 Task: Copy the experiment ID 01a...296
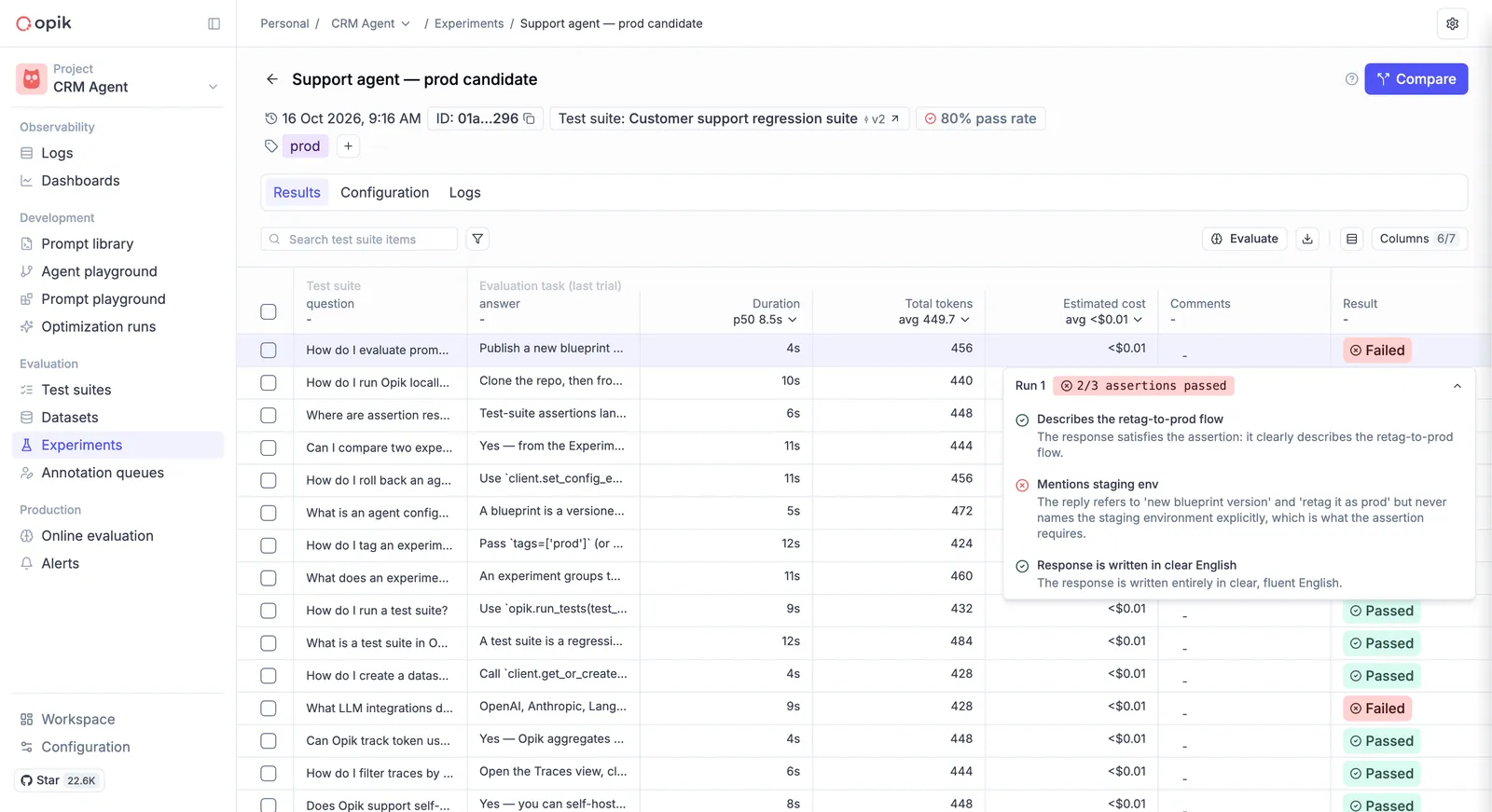point(530,118)
